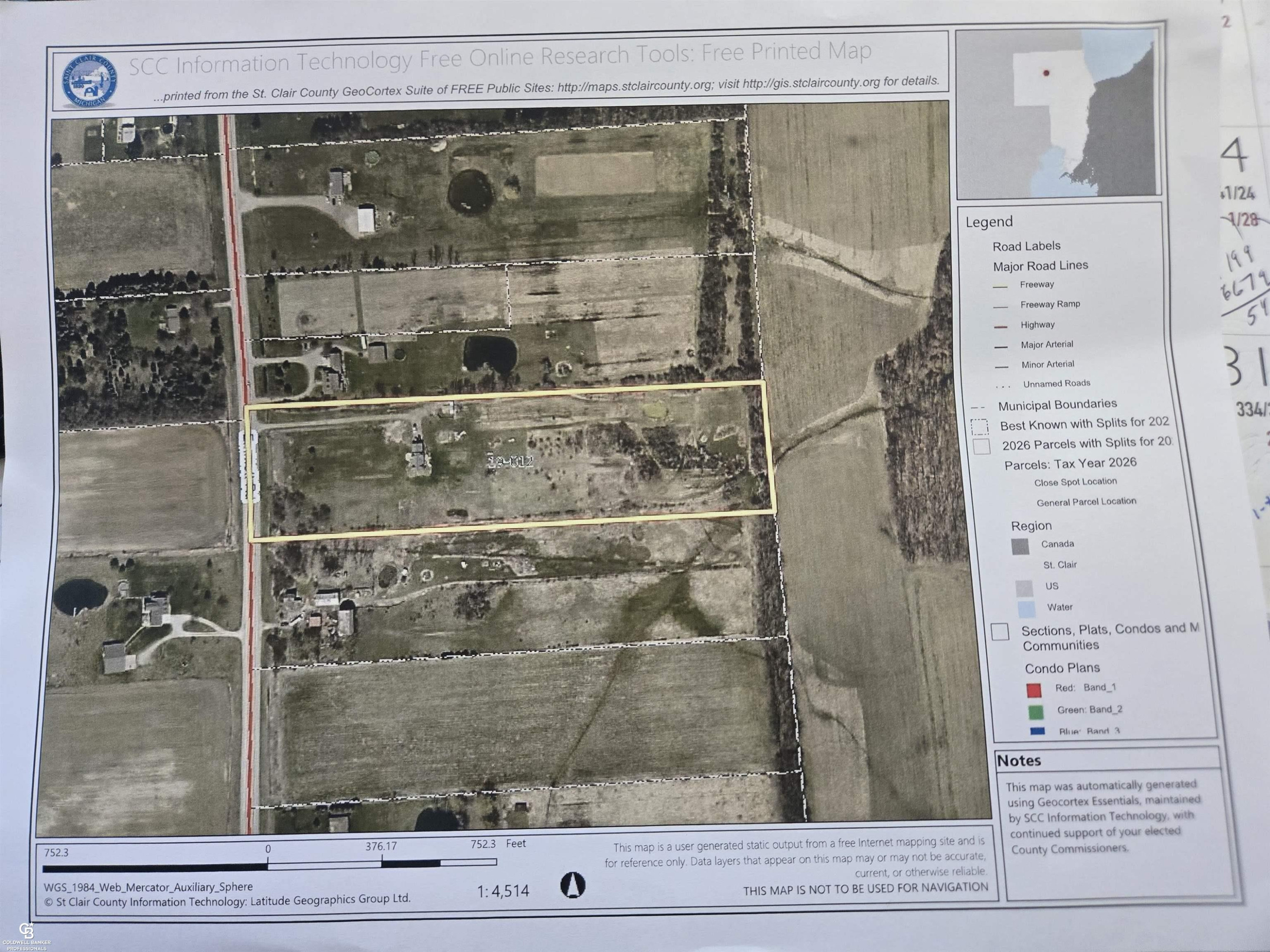
Task: Click the St Clair County copyright line
Action: coord(227,900)
